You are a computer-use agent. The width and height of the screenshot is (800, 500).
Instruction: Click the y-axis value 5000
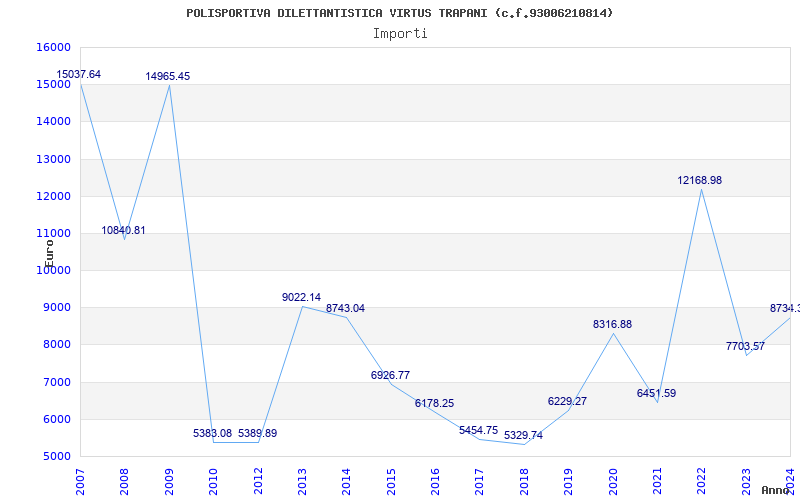[x=57, y=457]
